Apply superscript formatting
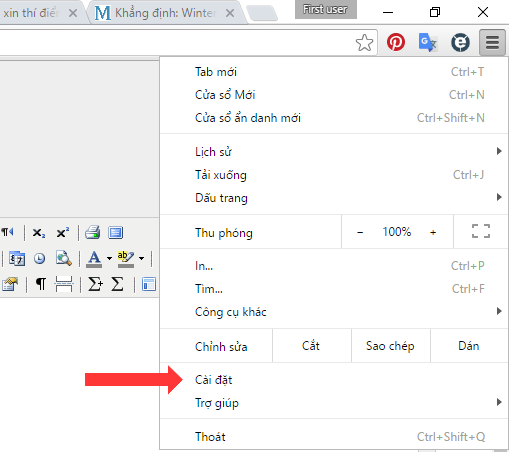The height and width of the screenshot is (452, 509). click(63, 232)
